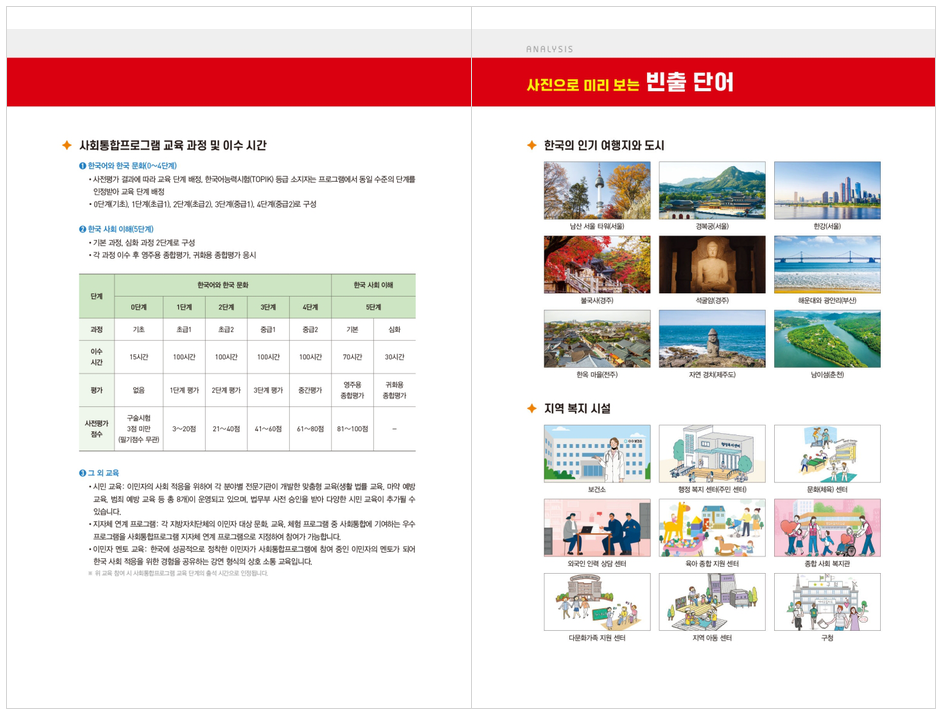The image size is (943, 715).
Task: Click the 다문화가족 지원 센터 illustration
Action: coord(597,601)
